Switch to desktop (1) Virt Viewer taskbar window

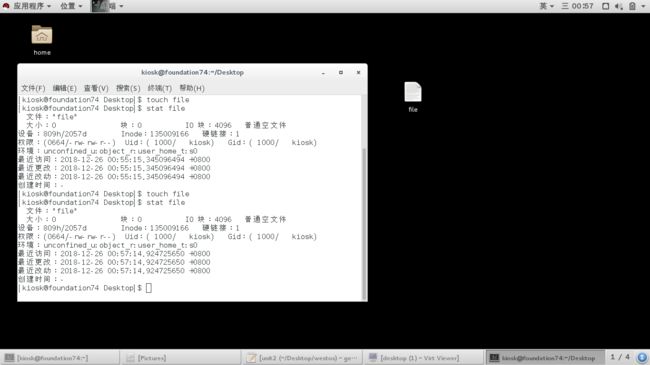(x=424, y=358)
